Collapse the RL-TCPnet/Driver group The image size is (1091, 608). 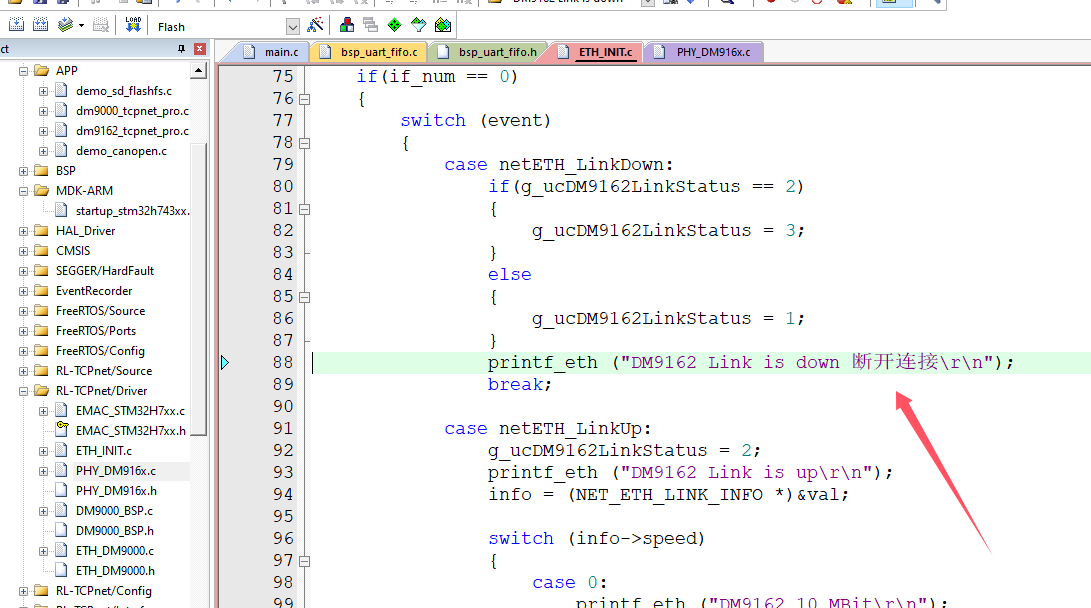point(24,391)
